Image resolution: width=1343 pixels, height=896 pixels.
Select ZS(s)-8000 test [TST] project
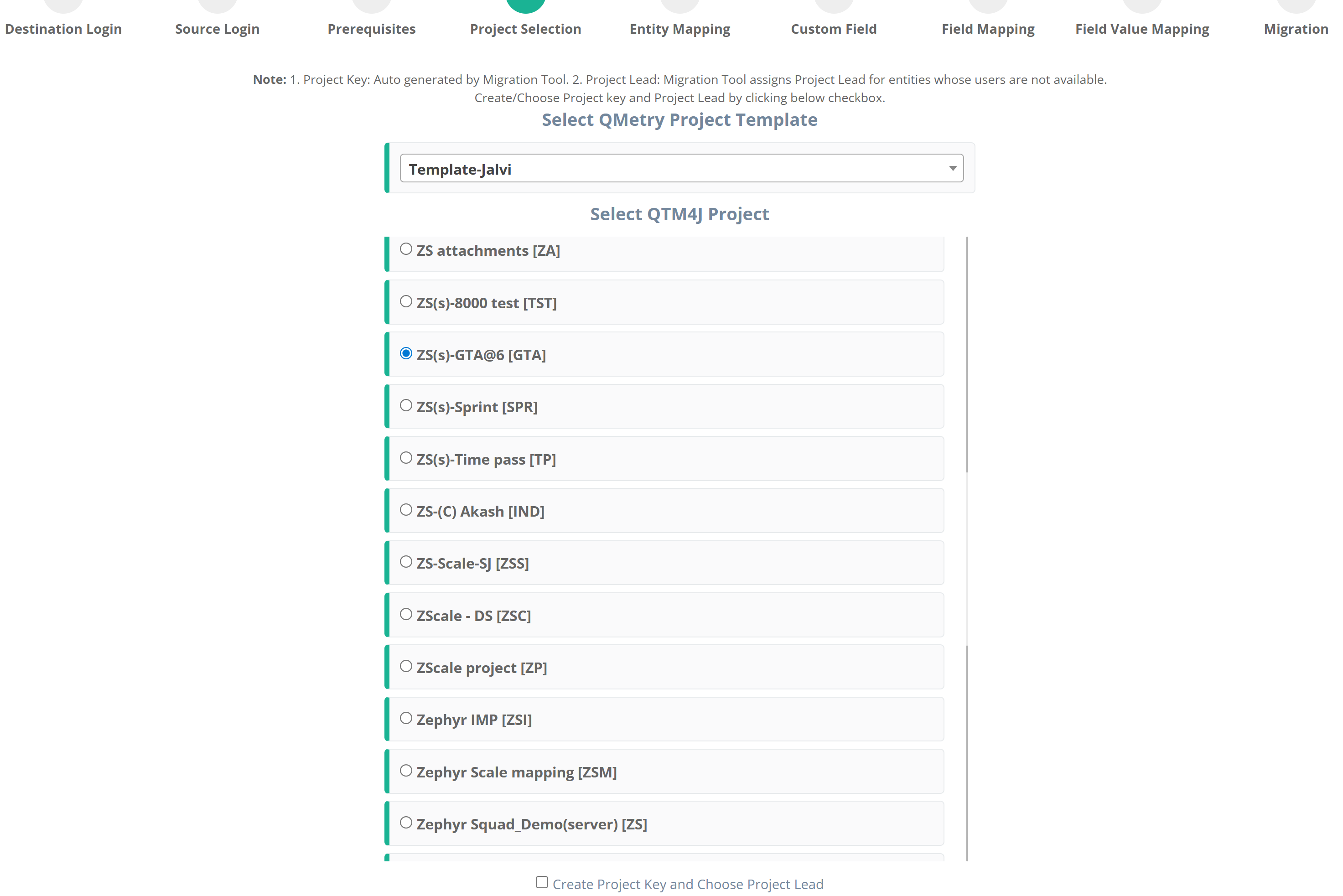coord(406,301)
